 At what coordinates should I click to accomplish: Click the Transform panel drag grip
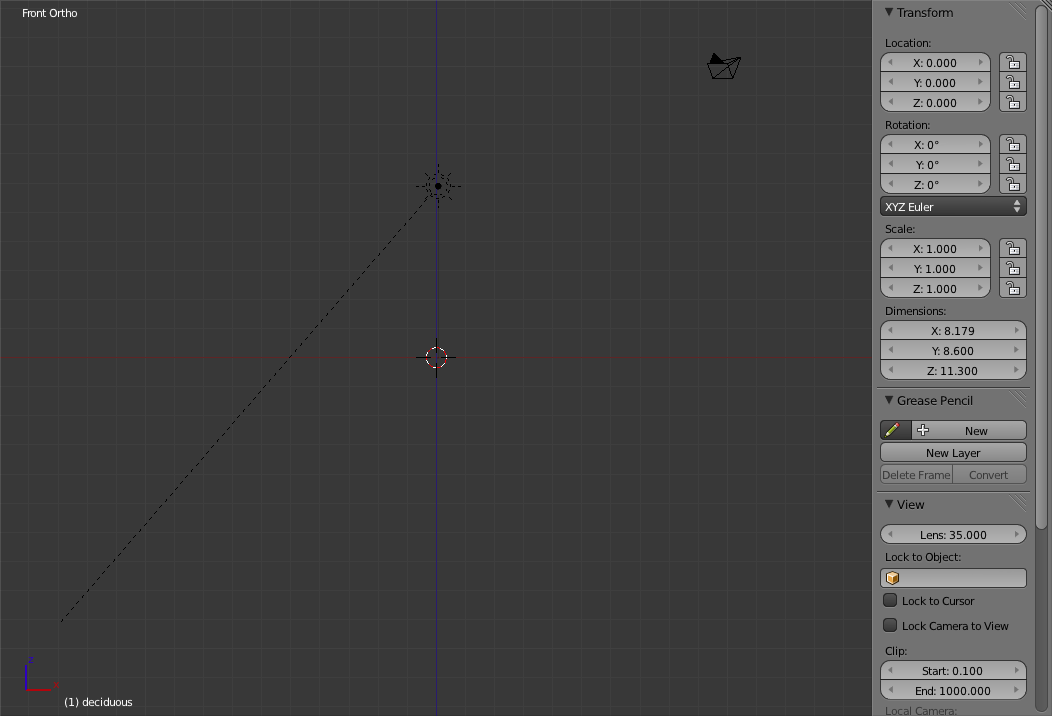pyautogui.click(x=1018, y=11)
